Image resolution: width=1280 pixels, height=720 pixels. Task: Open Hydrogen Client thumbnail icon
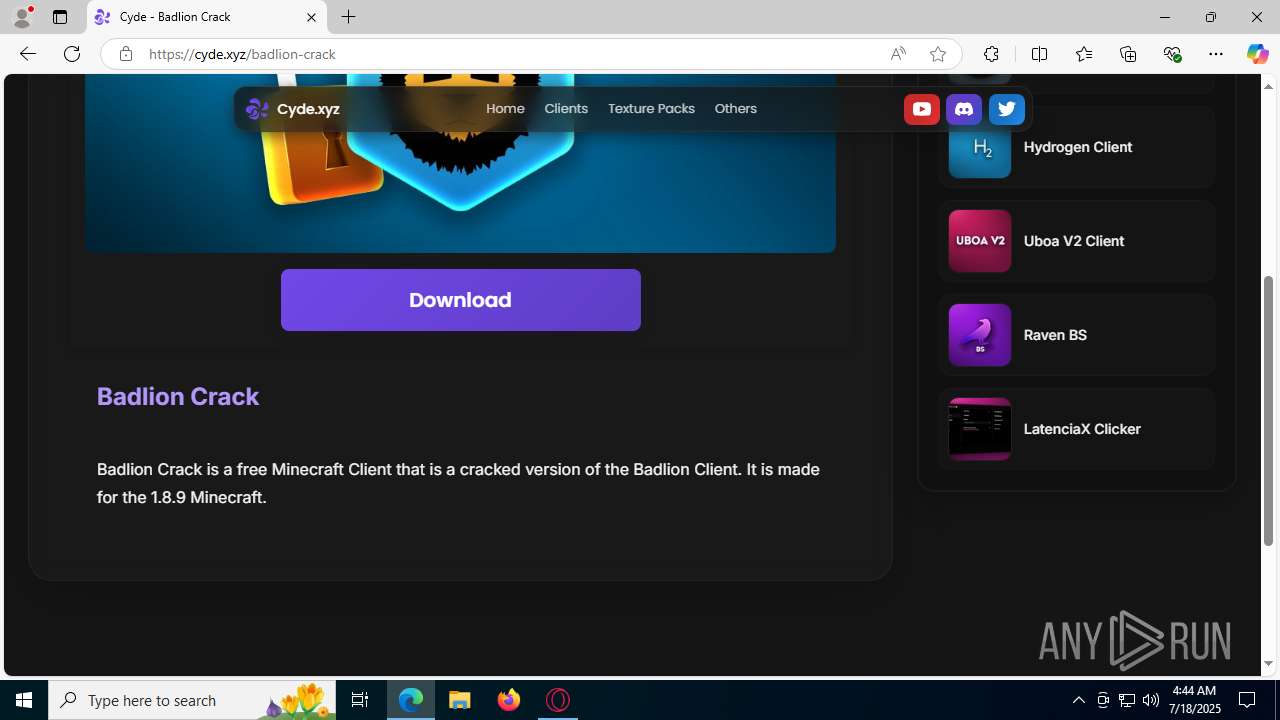click(x=980, y=147)
